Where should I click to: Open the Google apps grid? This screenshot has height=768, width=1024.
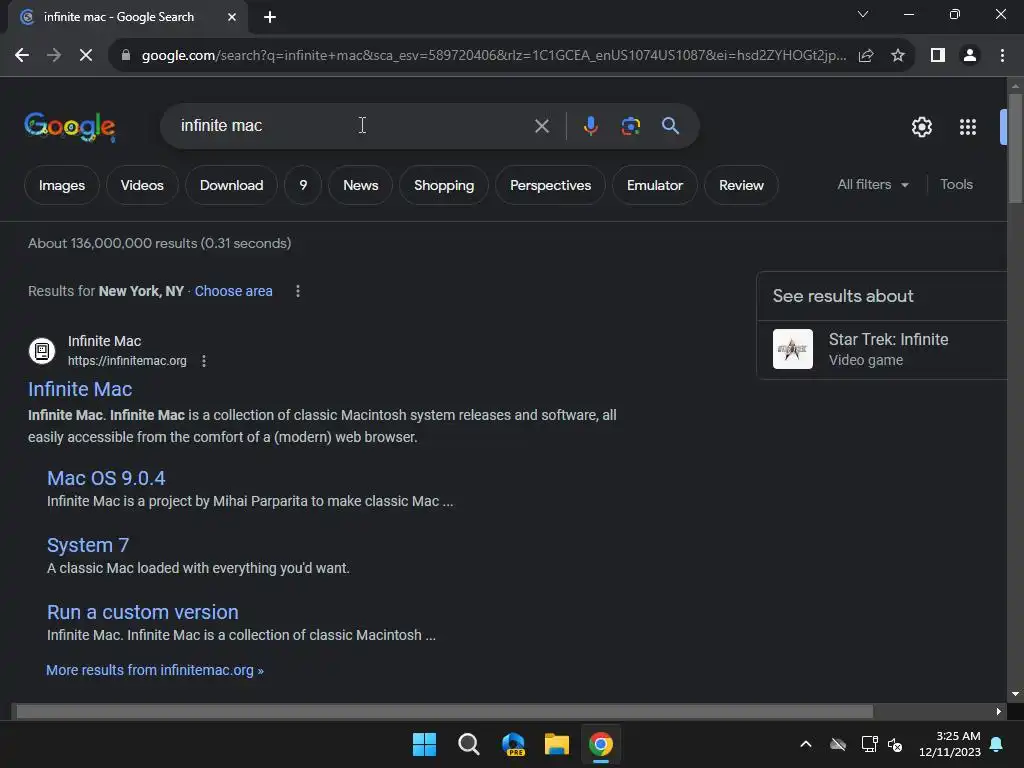pyautogui.click(x=967, y=127)
